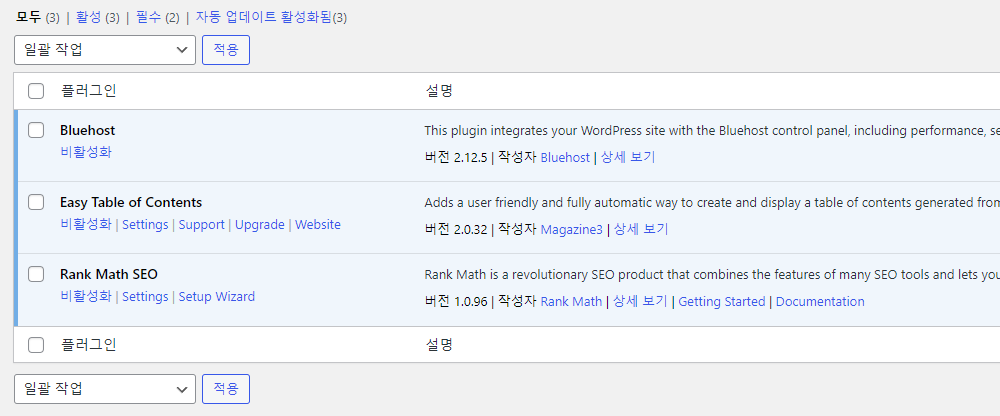Open Easy Table of Contents Support link
This screenshot has height=416, width=1000.
pos(202,225)
